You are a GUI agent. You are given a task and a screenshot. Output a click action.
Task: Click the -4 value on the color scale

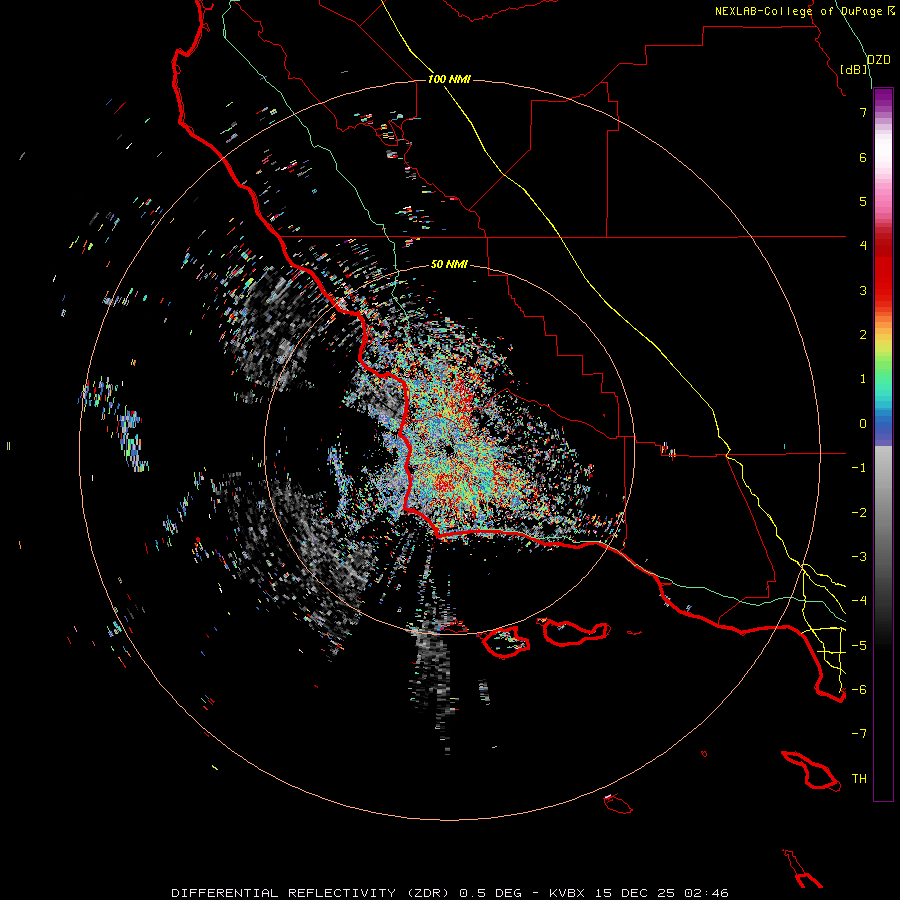859,601
